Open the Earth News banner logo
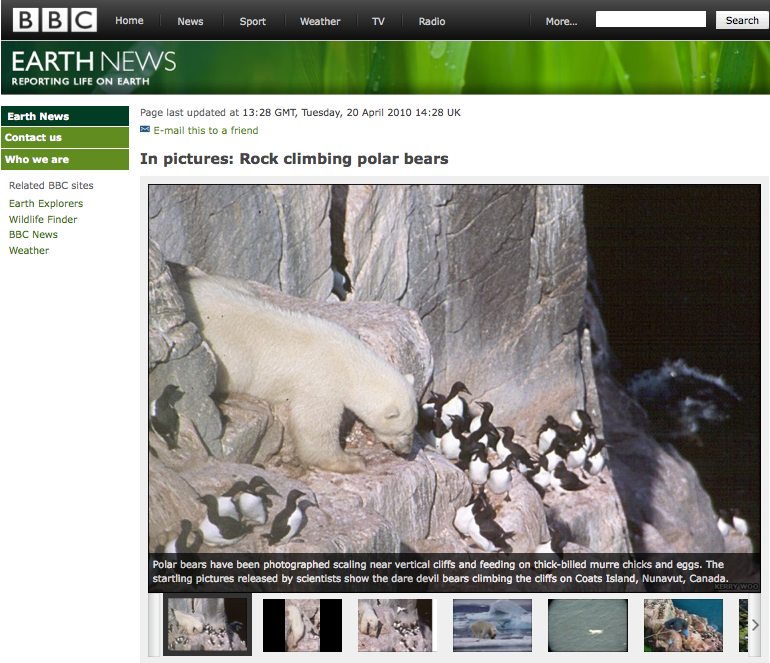The image size is (770, 663). click(x=94, y=68)
